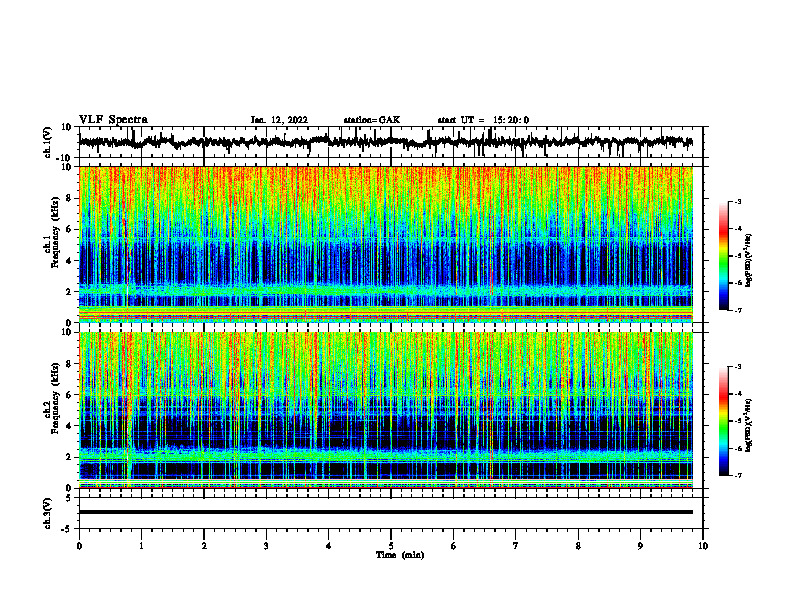Click time-axis tick label "7"

(x=516, y=546)
